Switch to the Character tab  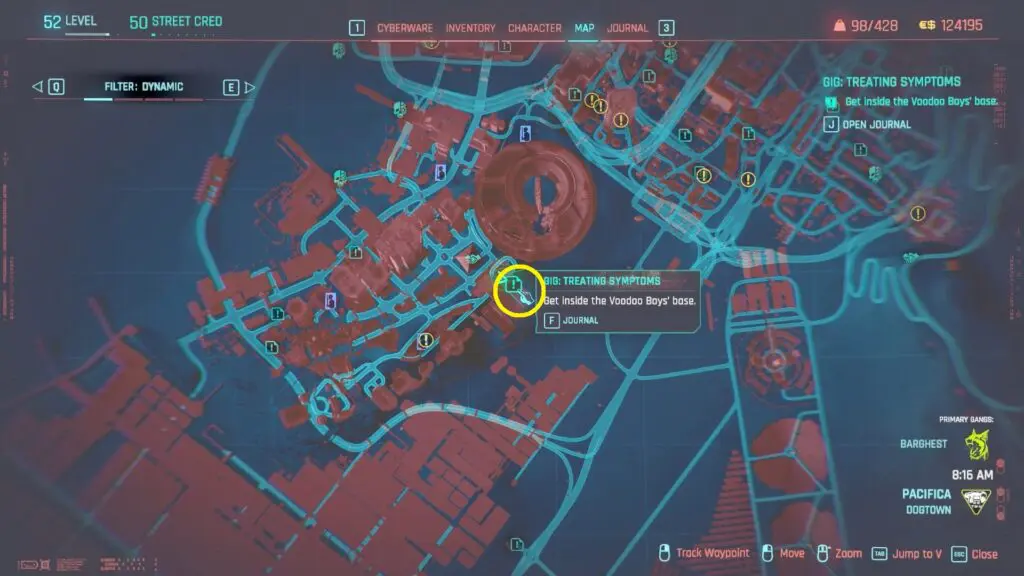point(534,28)
